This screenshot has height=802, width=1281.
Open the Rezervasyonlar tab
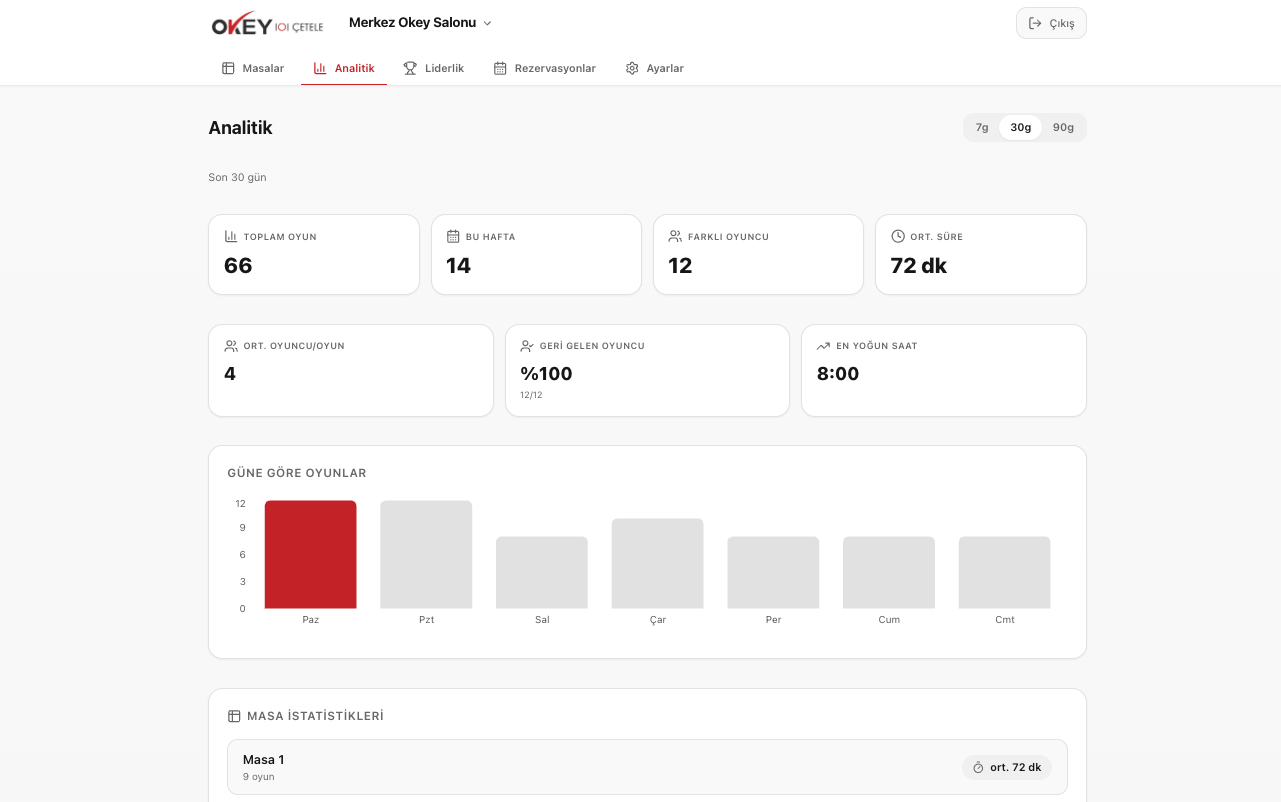[545, 68]
